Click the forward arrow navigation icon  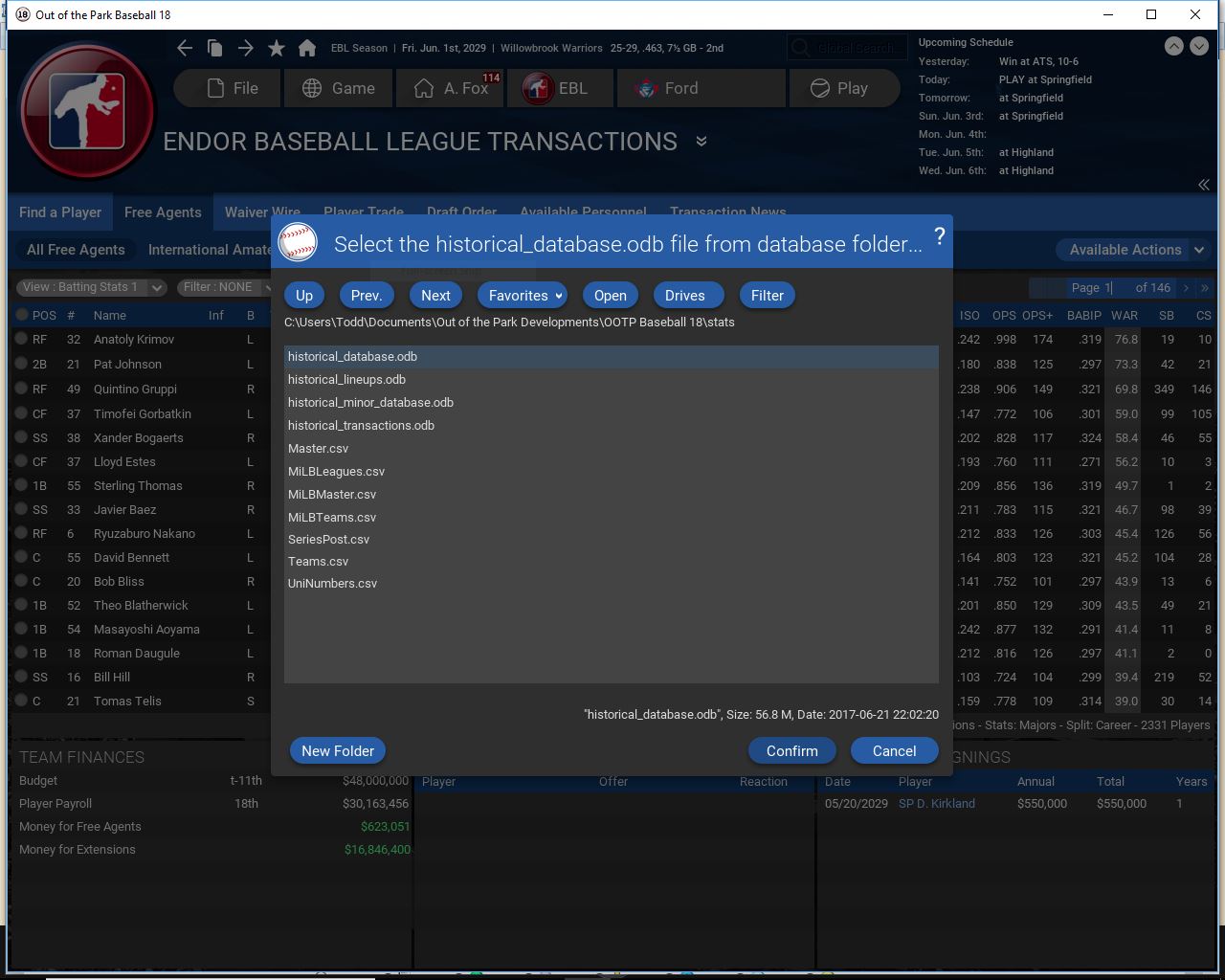[x=246, y=48]
